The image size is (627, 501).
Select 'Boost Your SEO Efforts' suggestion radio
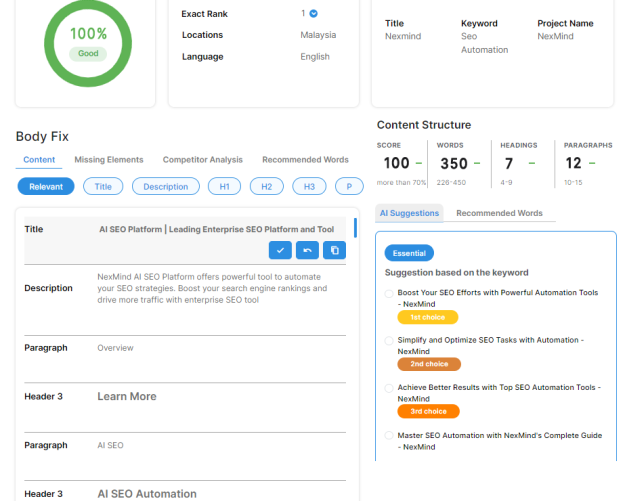coord(389,293)
